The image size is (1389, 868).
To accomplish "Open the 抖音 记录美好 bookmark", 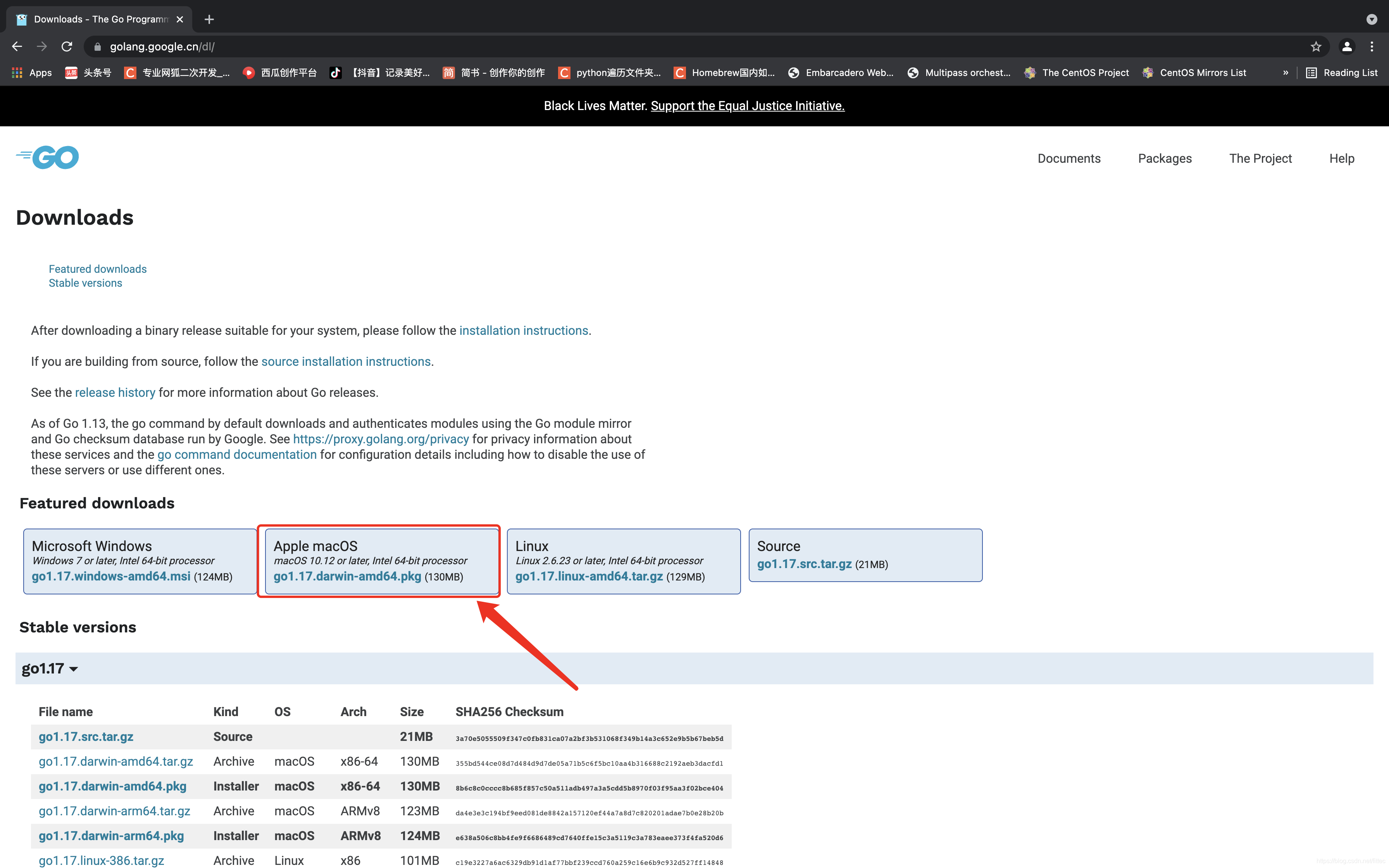I will (x=379, y=72).
